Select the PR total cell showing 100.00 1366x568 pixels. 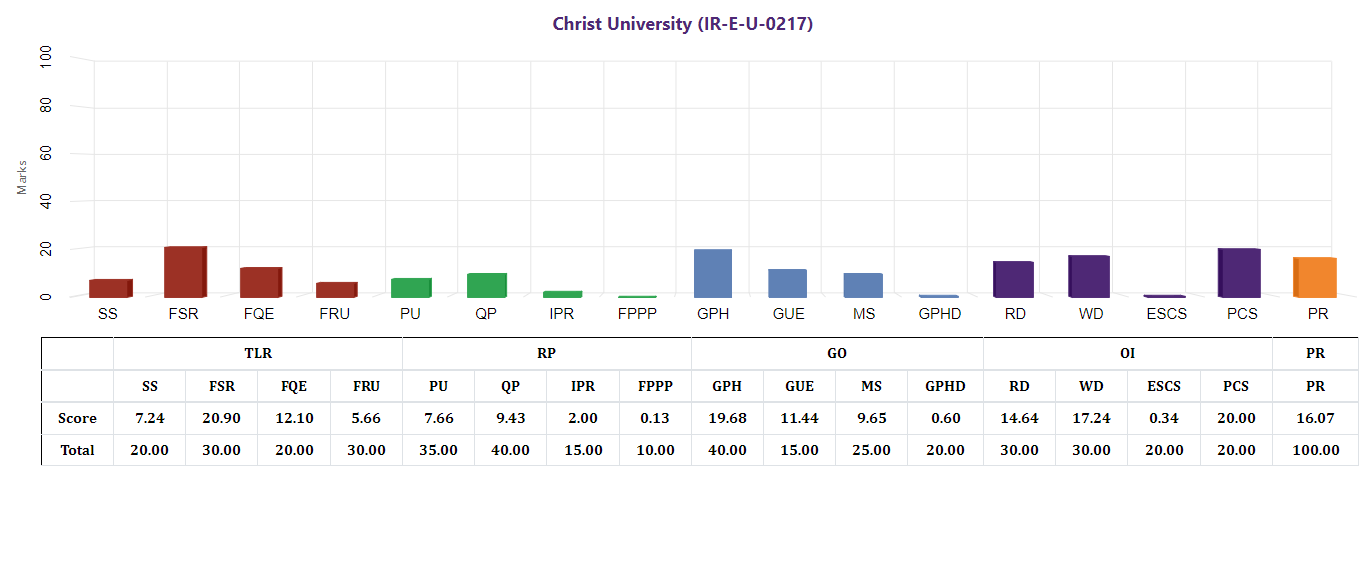(x=1315, y=450)
